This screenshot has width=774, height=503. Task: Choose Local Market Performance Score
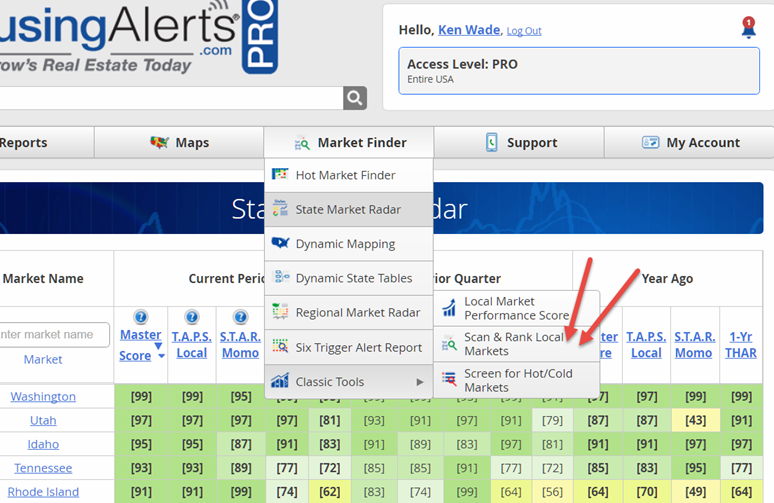coord(517,308)
